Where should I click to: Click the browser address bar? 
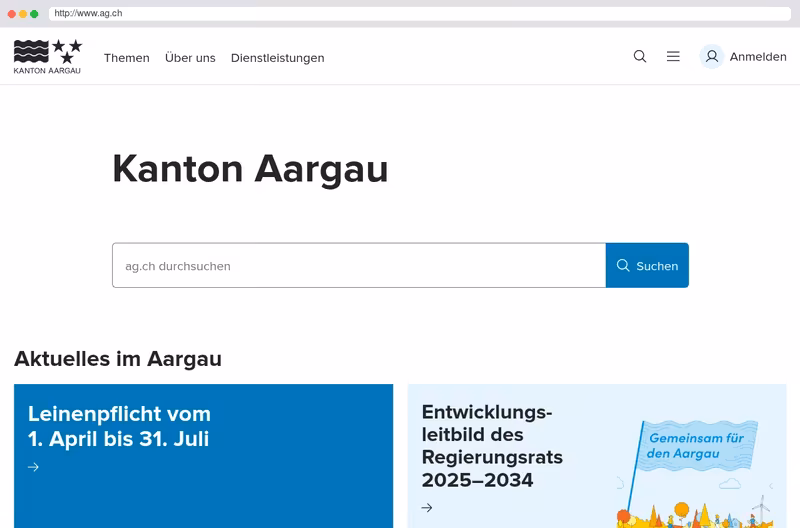(419, 13)
